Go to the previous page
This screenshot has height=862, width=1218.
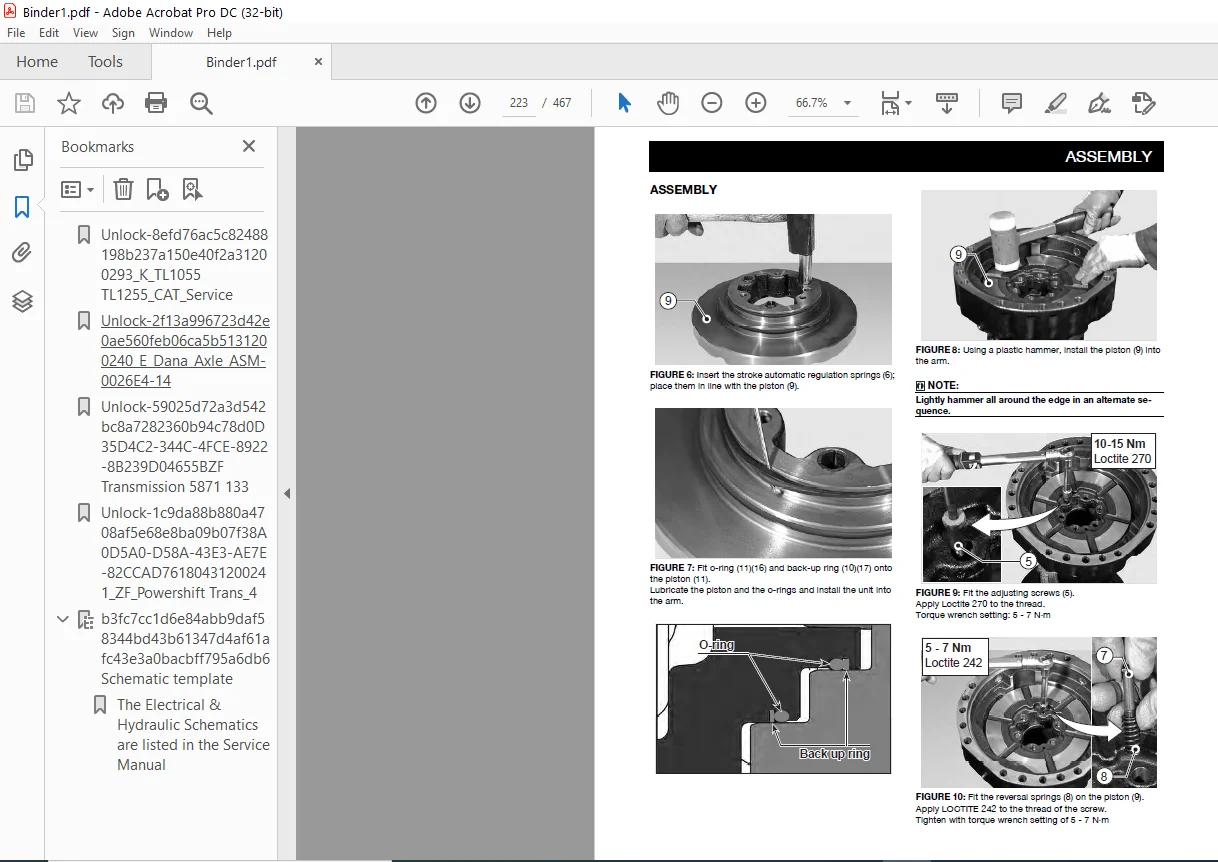[426, 103]
